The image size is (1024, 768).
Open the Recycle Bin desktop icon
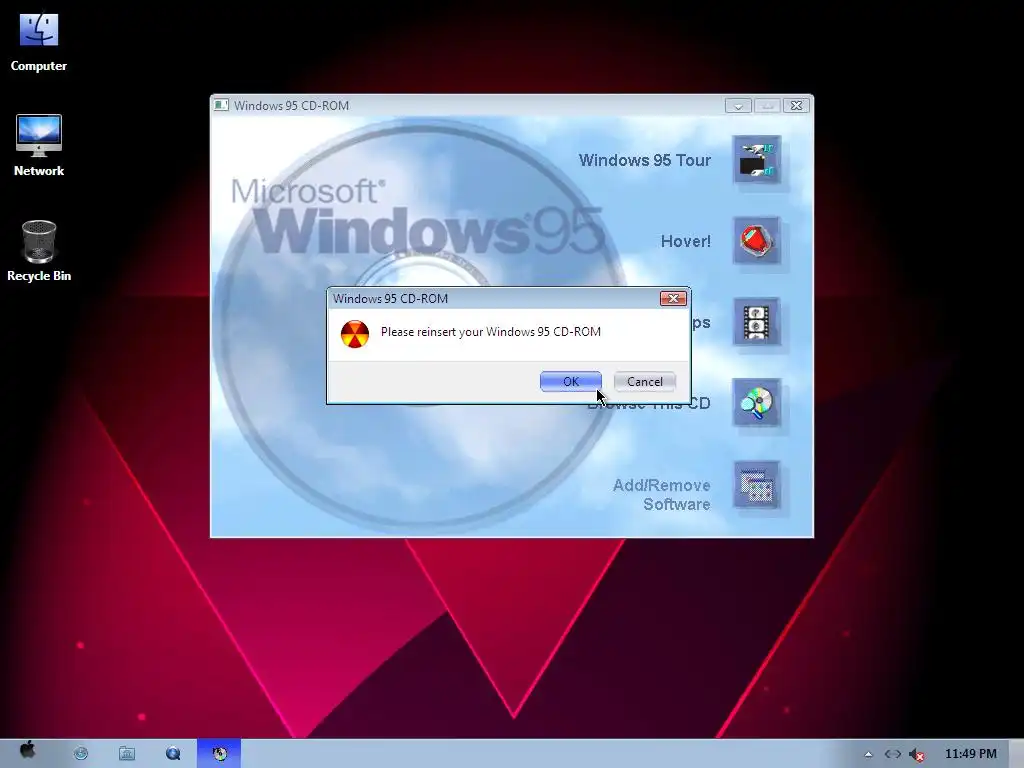point(39,251)
